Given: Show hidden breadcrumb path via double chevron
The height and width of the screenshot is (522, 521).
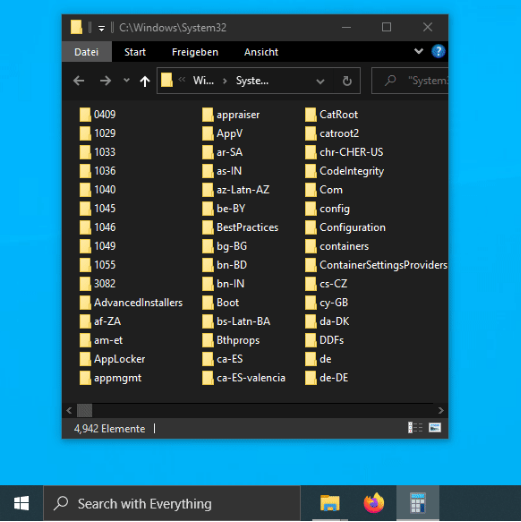Looking at the screenshot, I should point(182,80).
